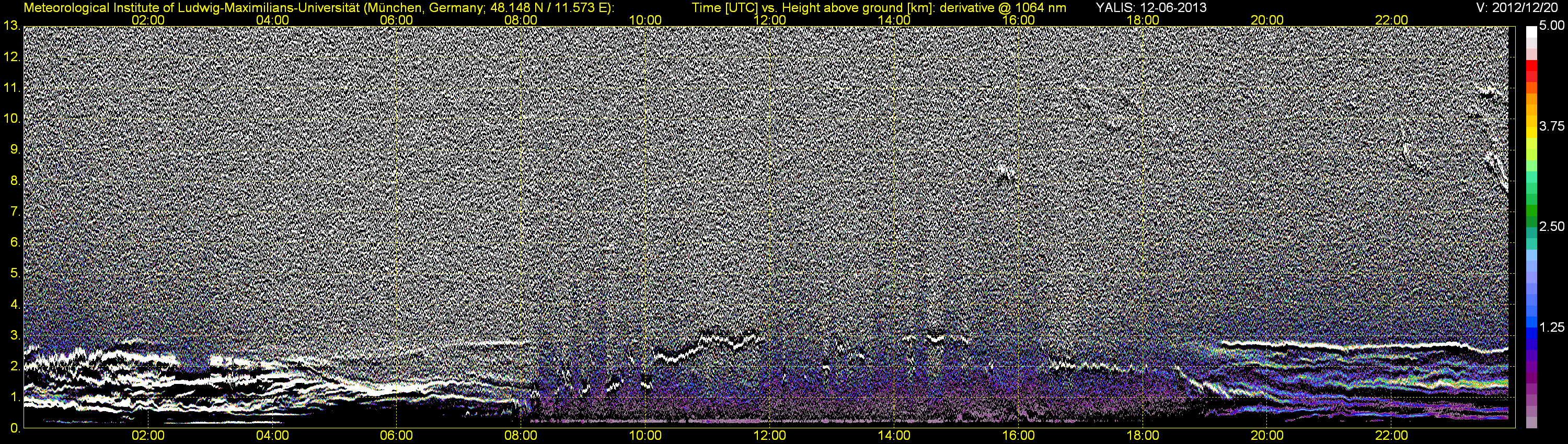Pick the green segment of the colorbar

[x=1531, y=211]
